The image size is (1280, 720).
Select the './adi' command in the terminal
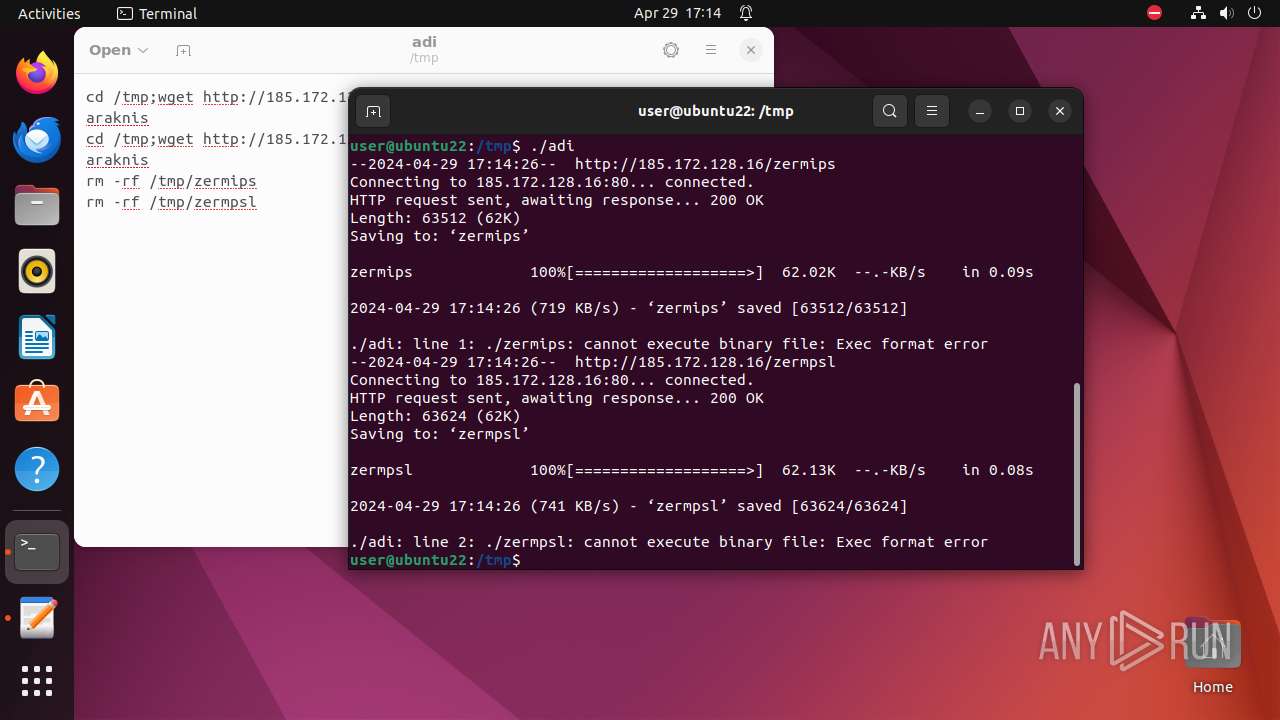(552, 146)
